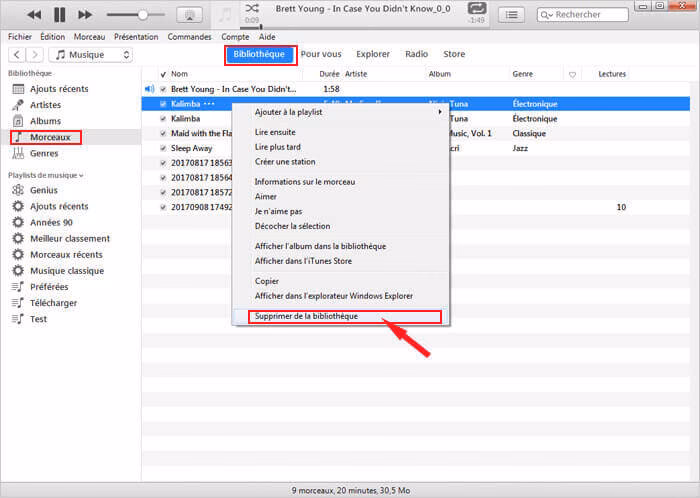This screenshot has width=700, height=498.
Task: Open the Up Next list button
Action: coord(512,15)
